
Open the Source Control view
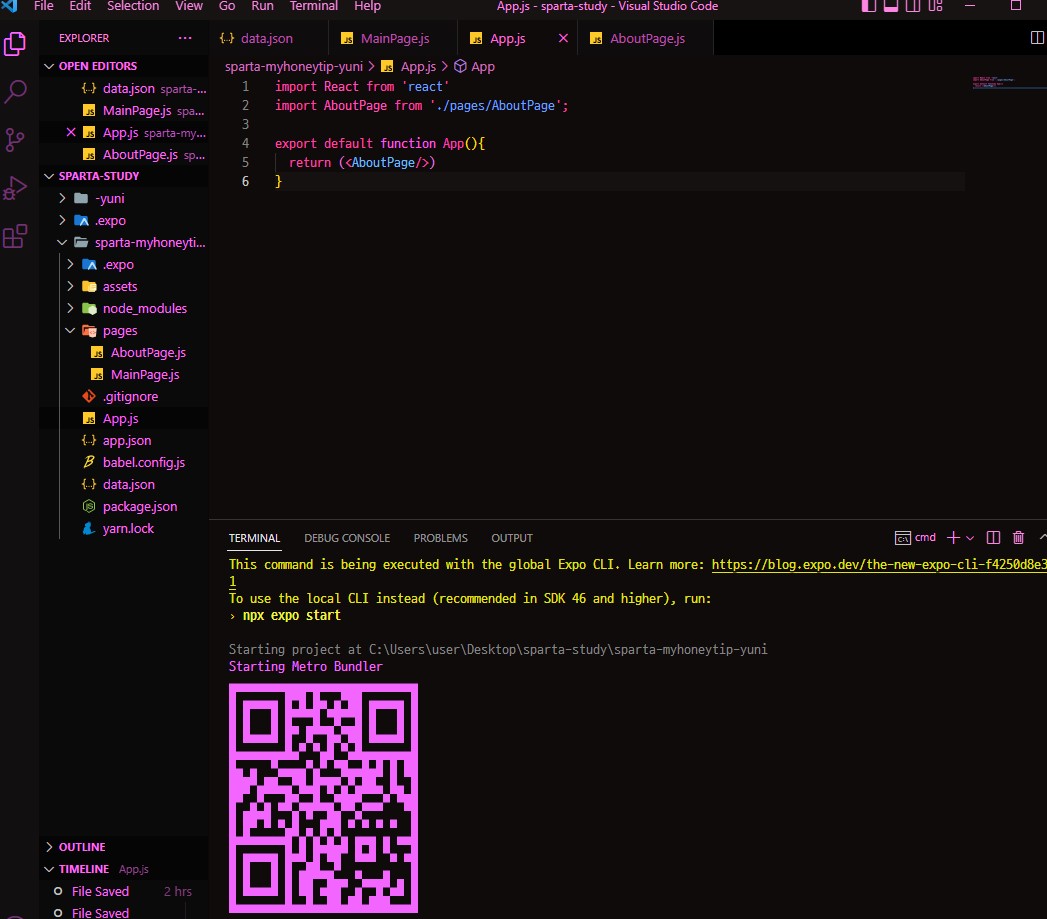click(15, 140)
